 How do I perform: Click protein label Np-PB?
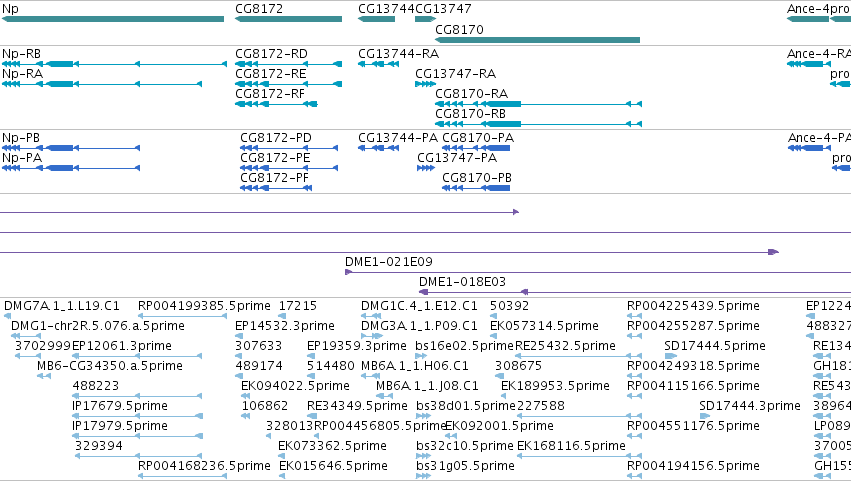[x=21, y=138]
